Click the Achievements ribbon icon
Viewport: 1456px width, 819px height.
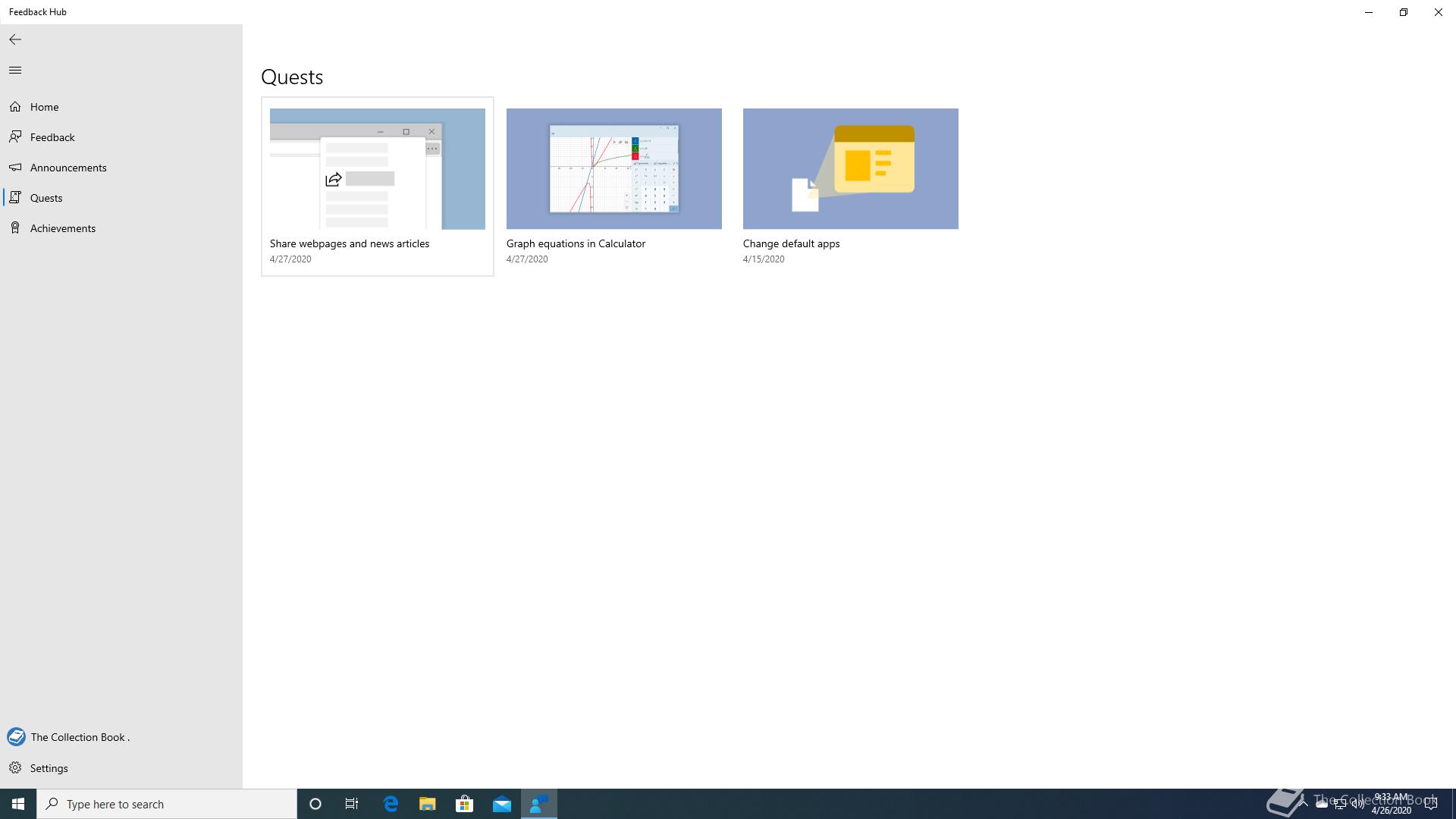point(15,228)
